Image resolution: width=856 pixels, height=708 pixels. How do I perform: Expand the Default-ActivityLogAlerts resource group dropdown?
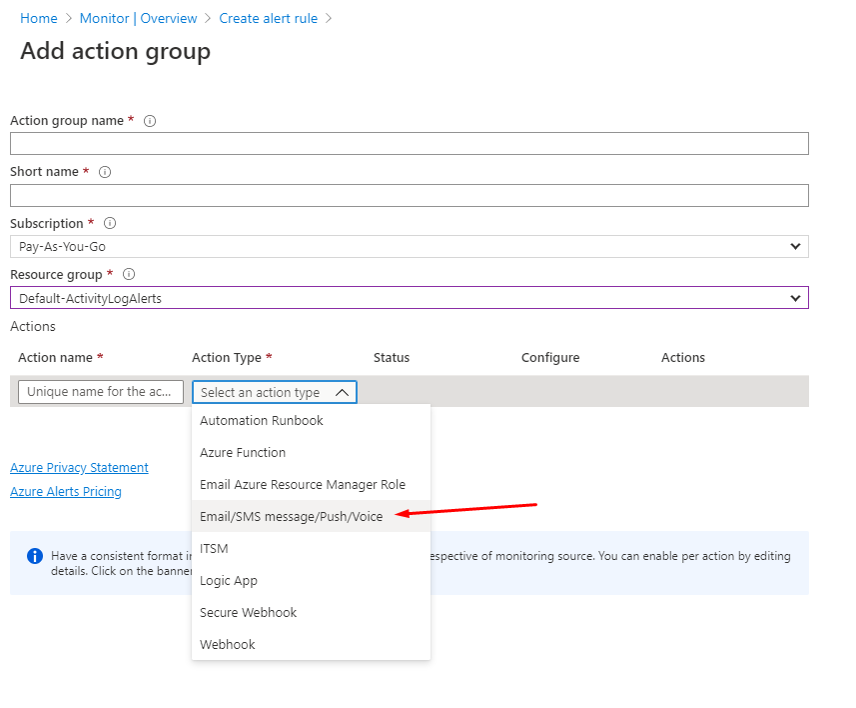409,298
